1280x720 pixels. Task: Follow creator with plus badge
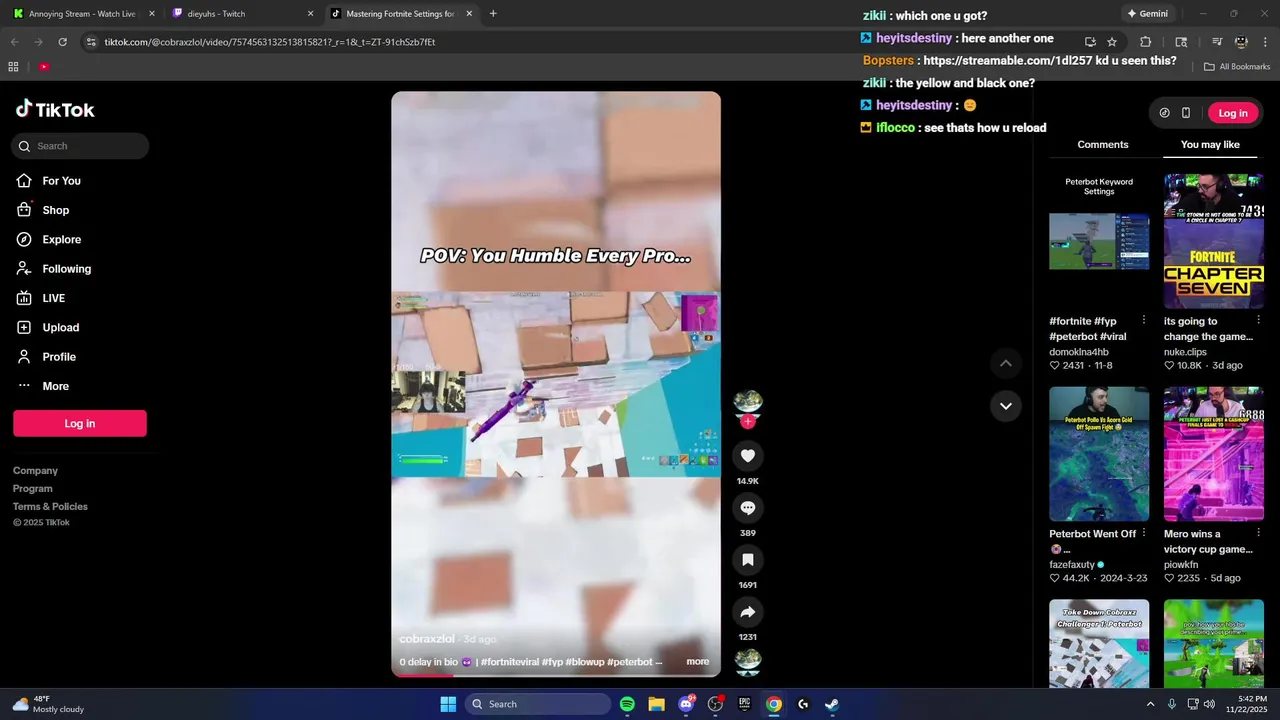coord(747,422)
